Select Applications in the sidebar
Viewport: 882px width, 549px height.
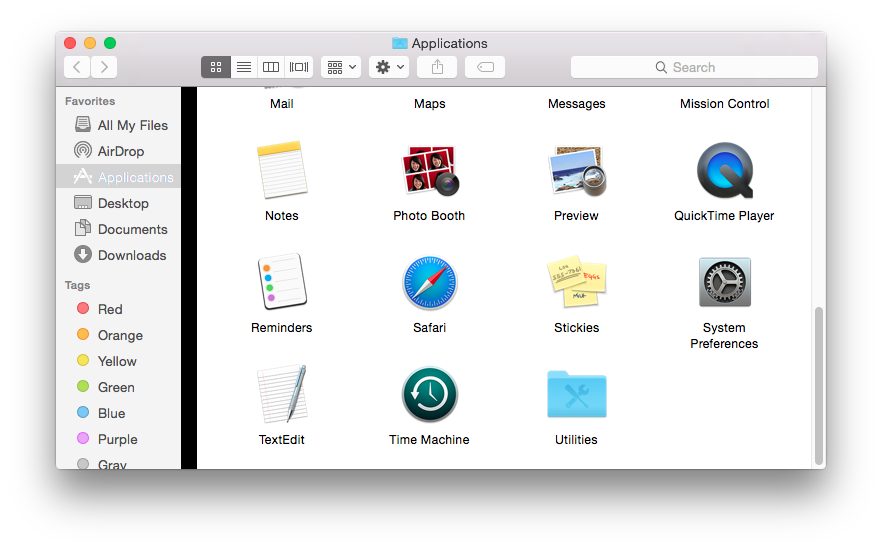click(x=119, y=177)
